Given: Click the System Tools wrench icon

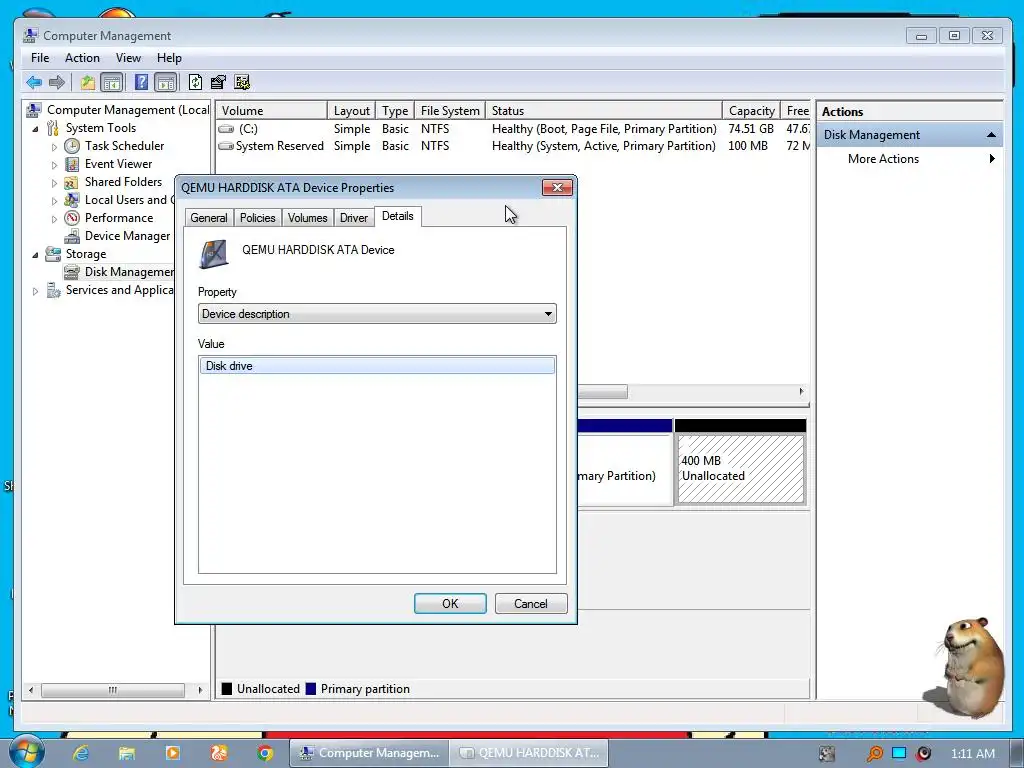Looking at the screenshot, I should click(53, 128).
